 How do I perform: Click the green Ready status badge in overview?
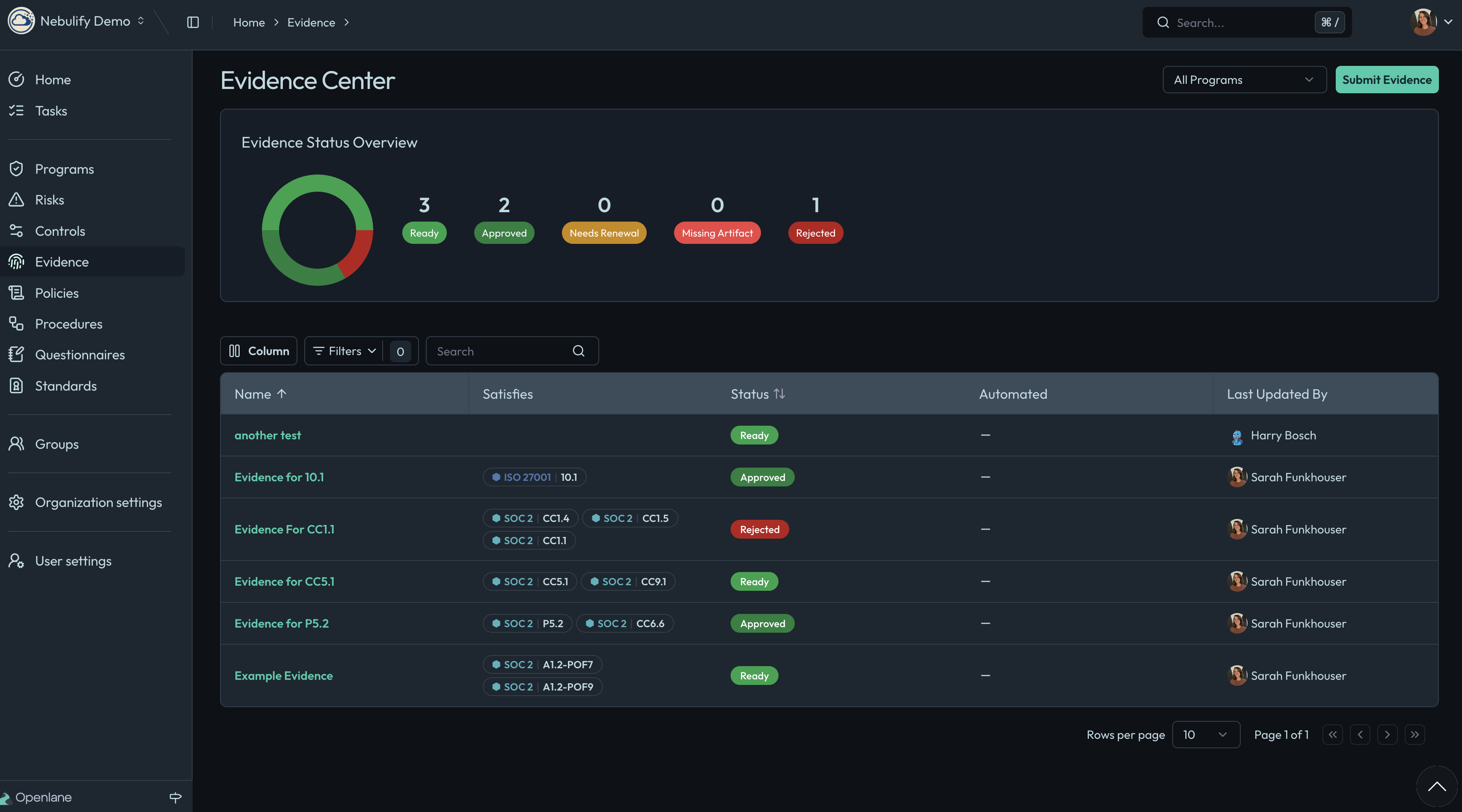point(424,233)
